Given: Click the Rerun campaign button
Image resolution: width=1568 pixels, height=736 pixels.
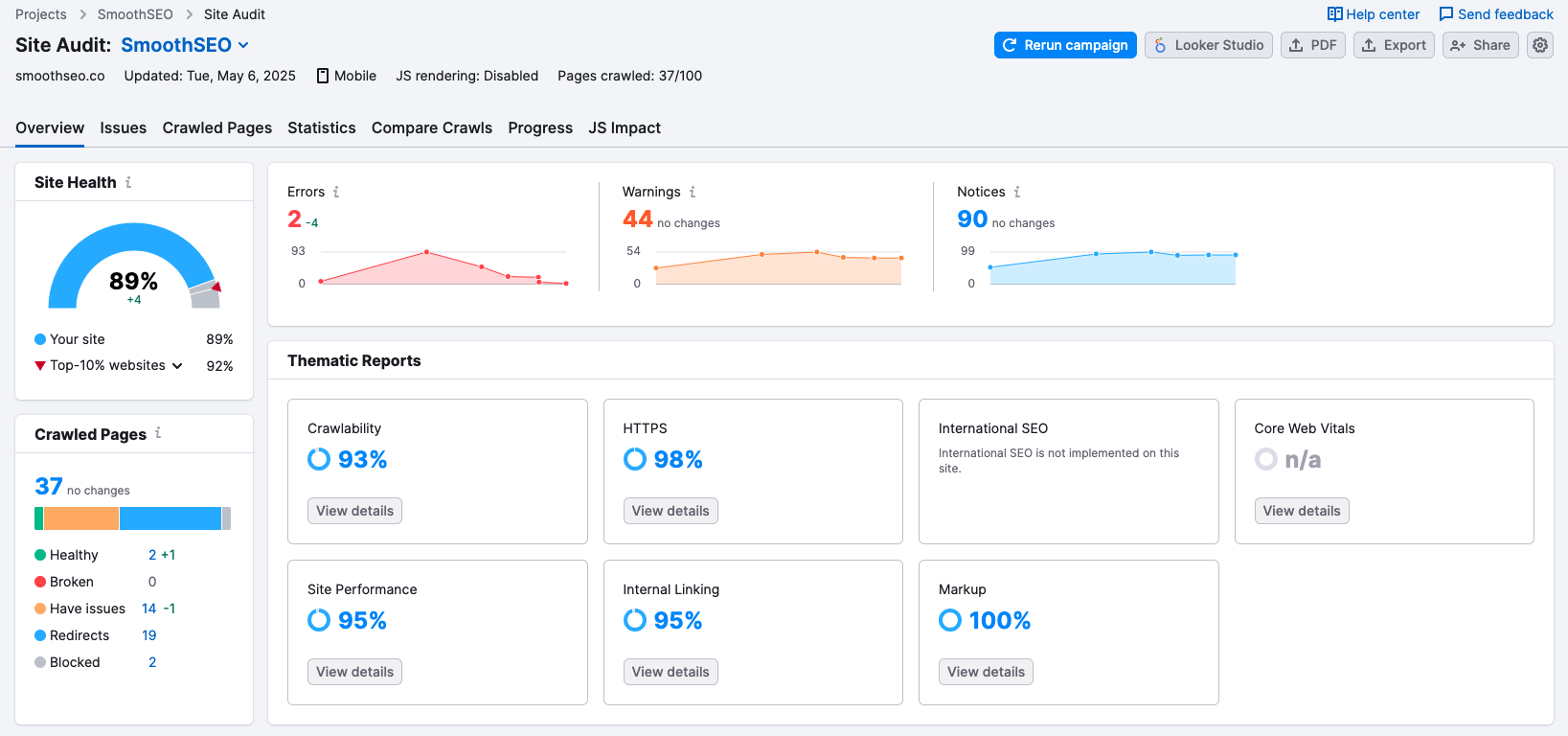Looking at the screenshot, I should pyautogui.click(x=1065, y=45).
